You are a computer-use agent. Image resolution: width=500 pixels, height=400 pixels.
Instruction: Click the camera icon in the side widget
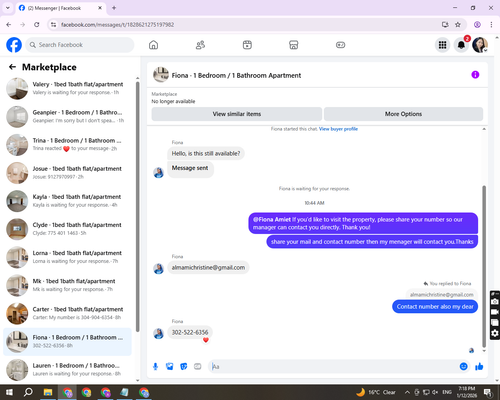click(x=495, y=301)
